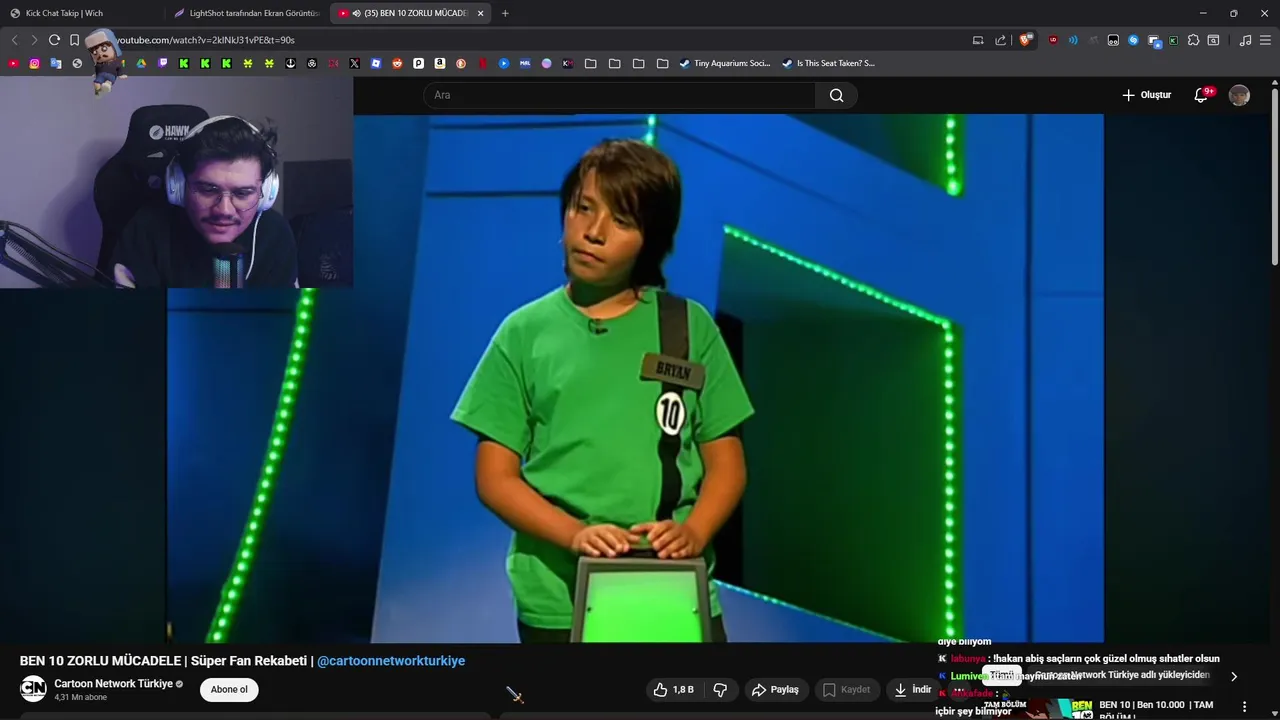Switch to the Kick Chat Takip tab
Image resolution: width=1280 pixels, height=720 pixels.
click(80, 13)
